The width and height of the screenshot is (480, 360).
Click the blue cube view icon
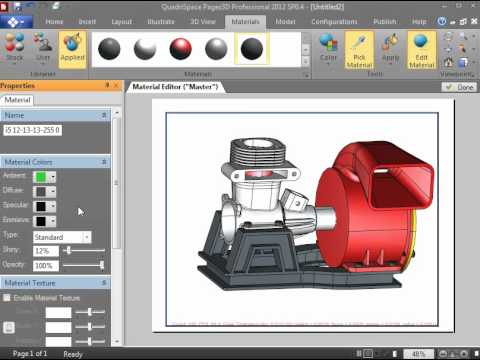point(463,62)
